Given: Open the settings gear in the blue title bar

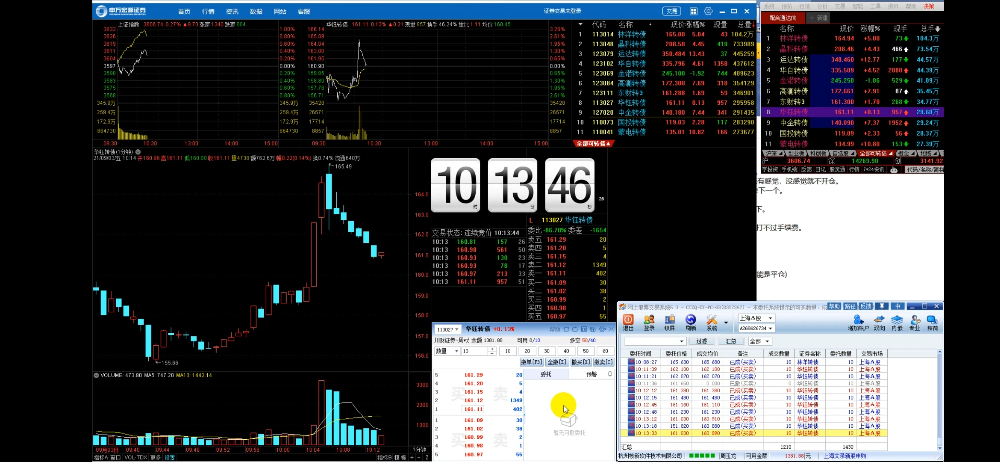Looking at the screenshot, I should click(708, 11).
